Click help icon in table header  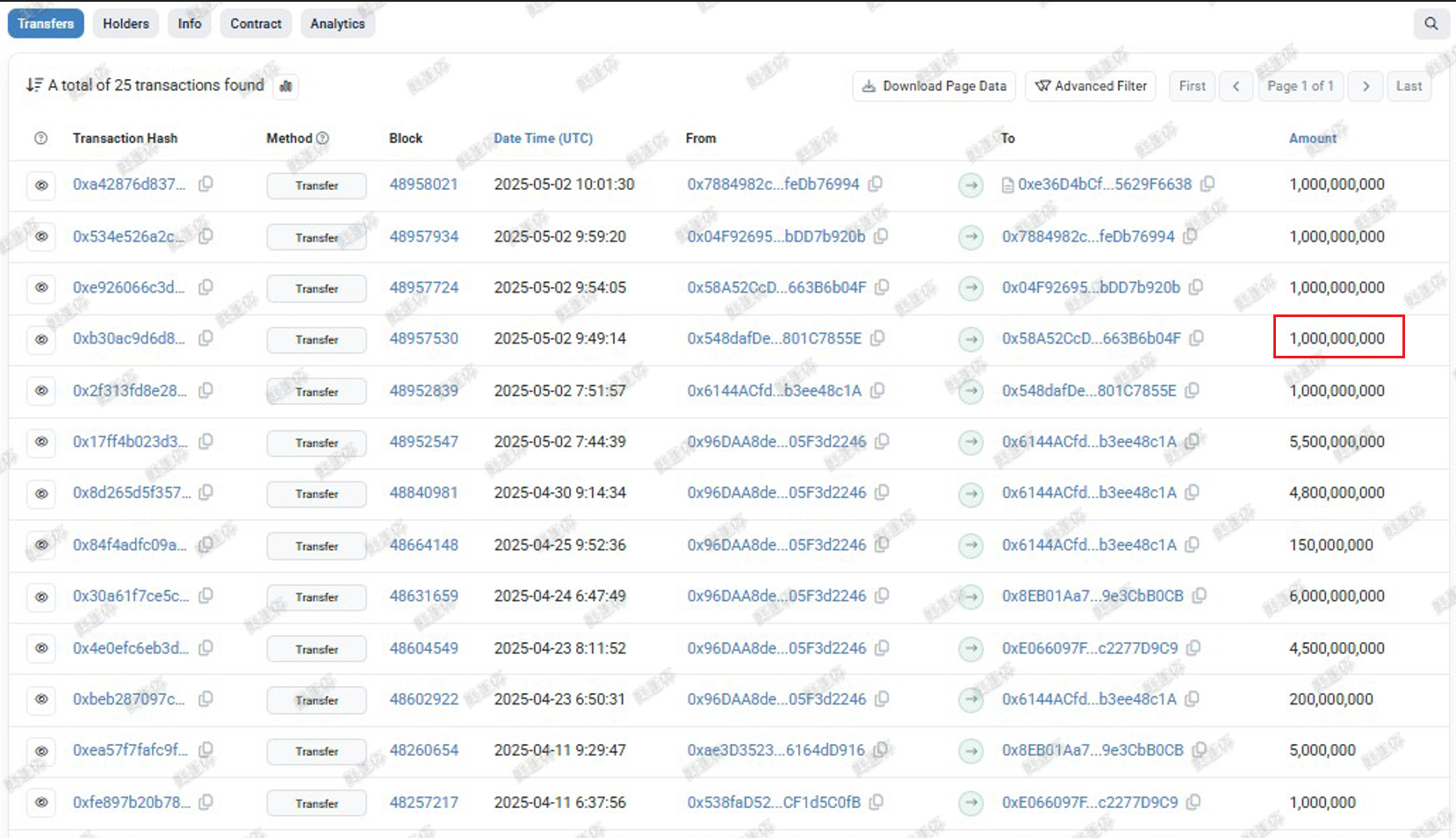click(40, 138)
